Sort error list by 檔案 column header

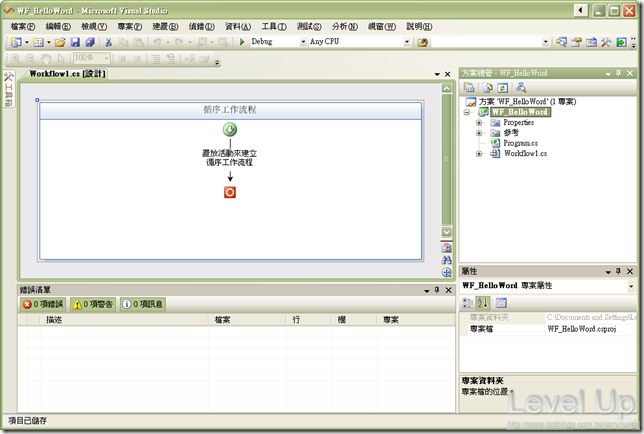coord(247,320)
